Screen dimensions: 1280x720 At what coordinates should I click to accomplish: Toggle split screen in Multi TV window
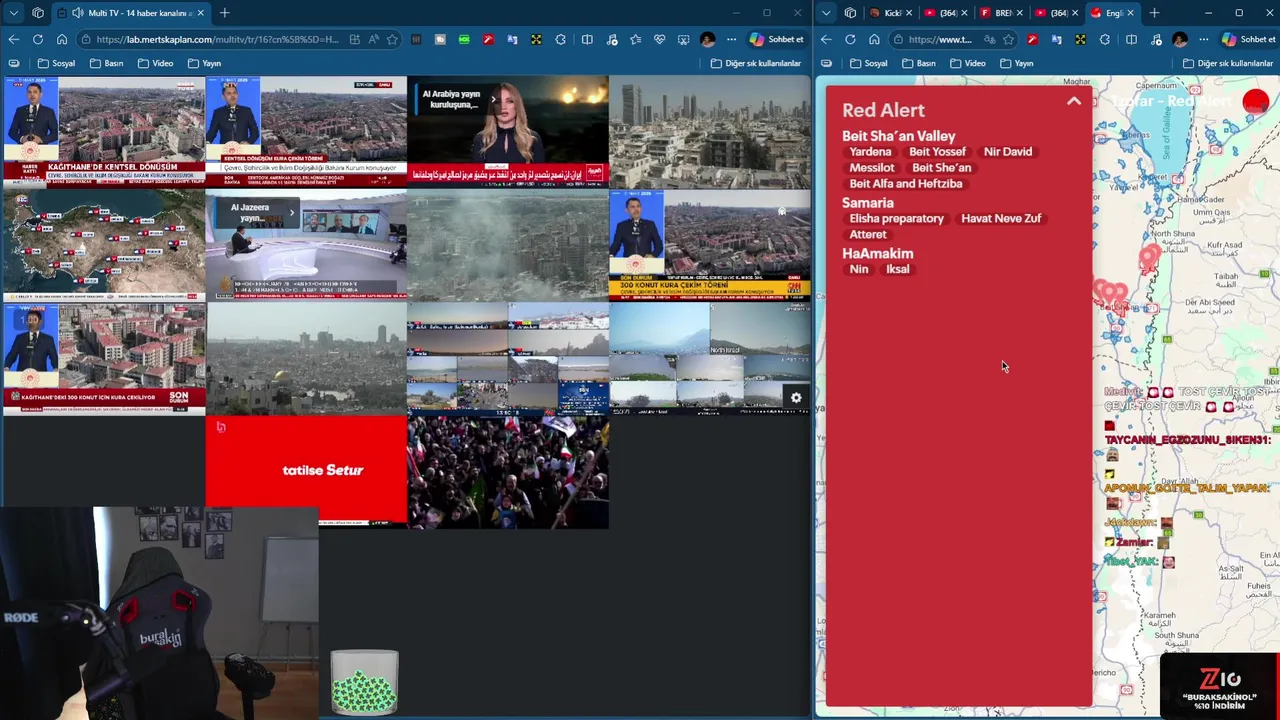click(587, 39)
